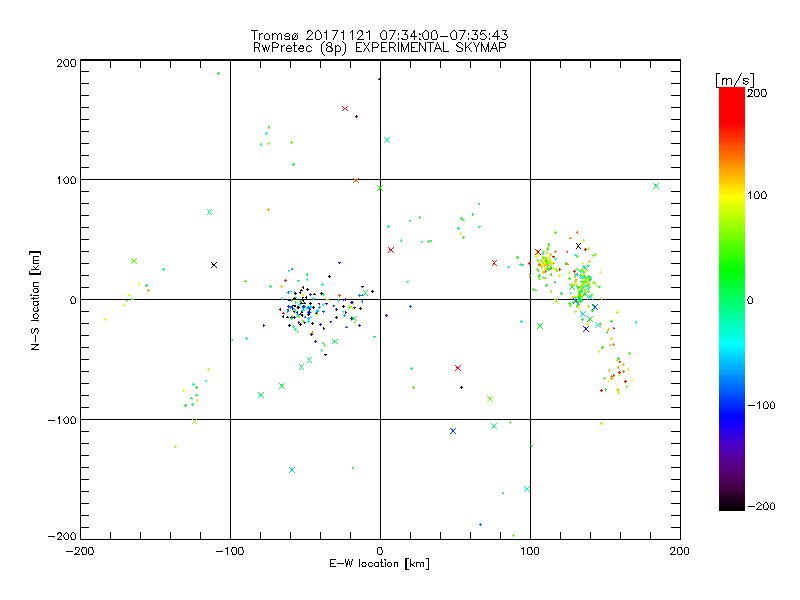Select the "N-S location [km]" axis label
Image resolution: width=800 pixels, height=600 pixels.
(x=35, y=301)
